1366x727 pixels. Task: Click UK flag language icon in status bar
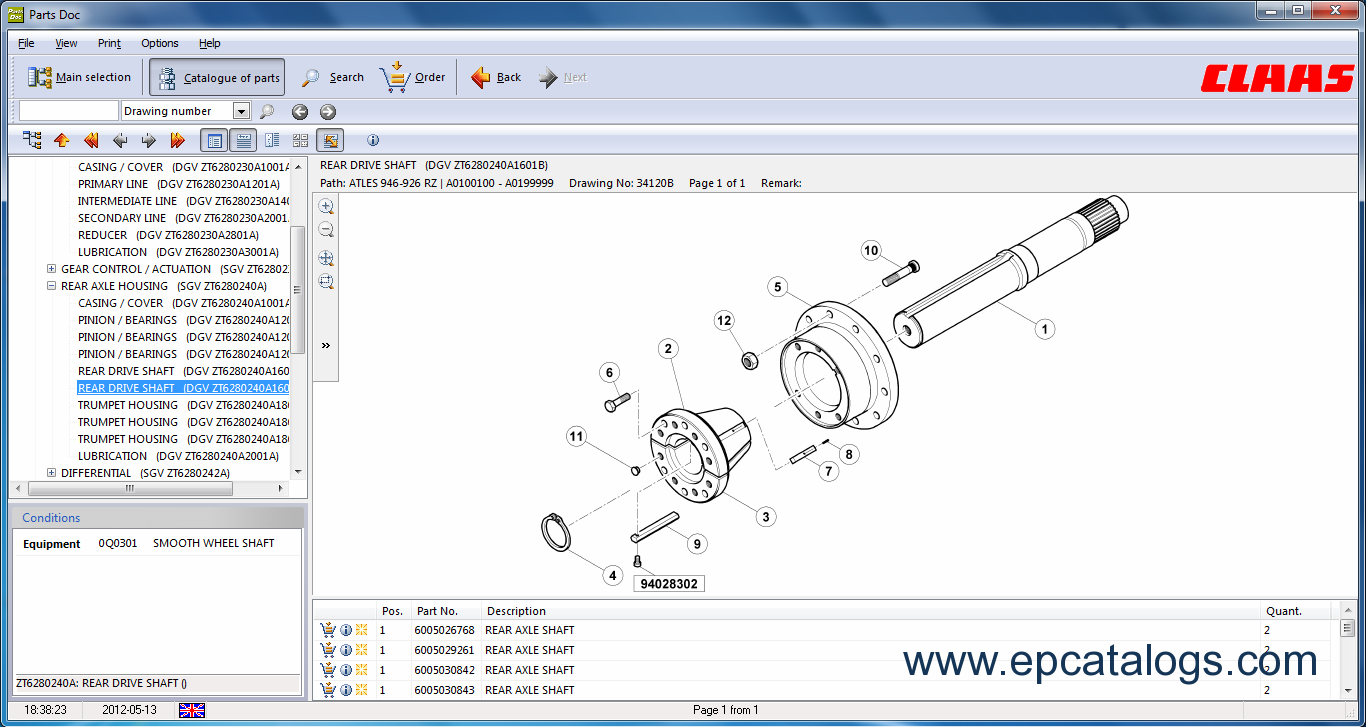click(x=192, y=710)
